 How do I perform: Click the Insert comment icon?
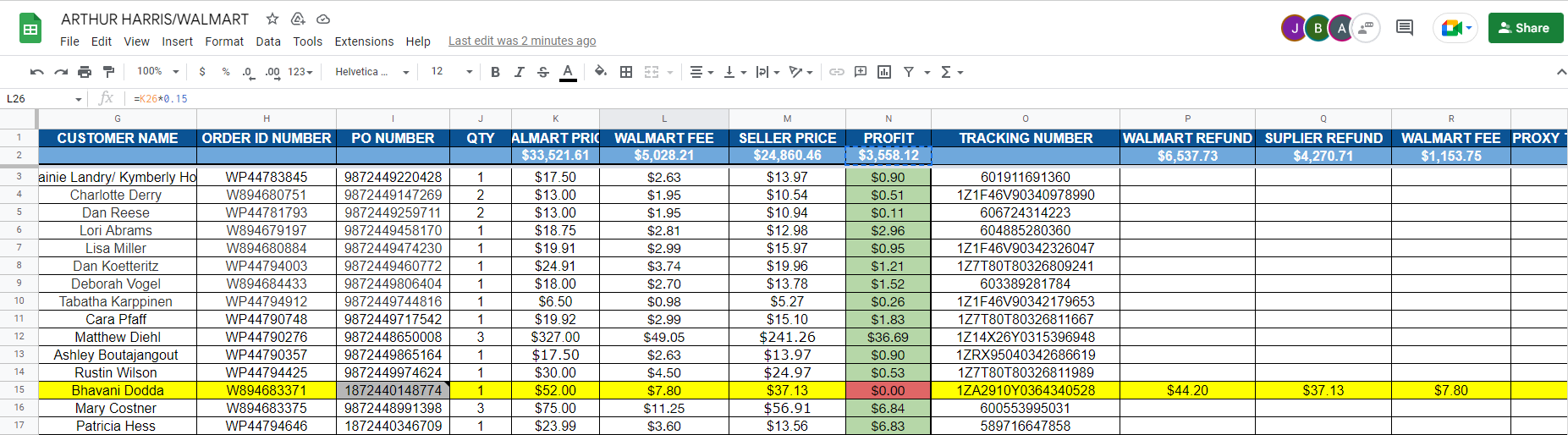[x=861, y=72]
